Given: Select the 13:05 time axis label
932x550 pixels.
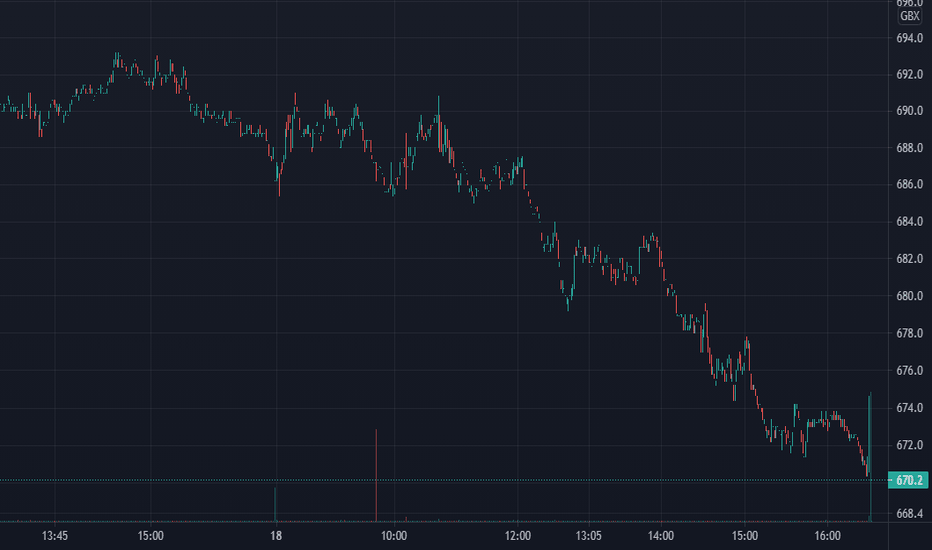Looking at the screenshot, I should [588, 536].
